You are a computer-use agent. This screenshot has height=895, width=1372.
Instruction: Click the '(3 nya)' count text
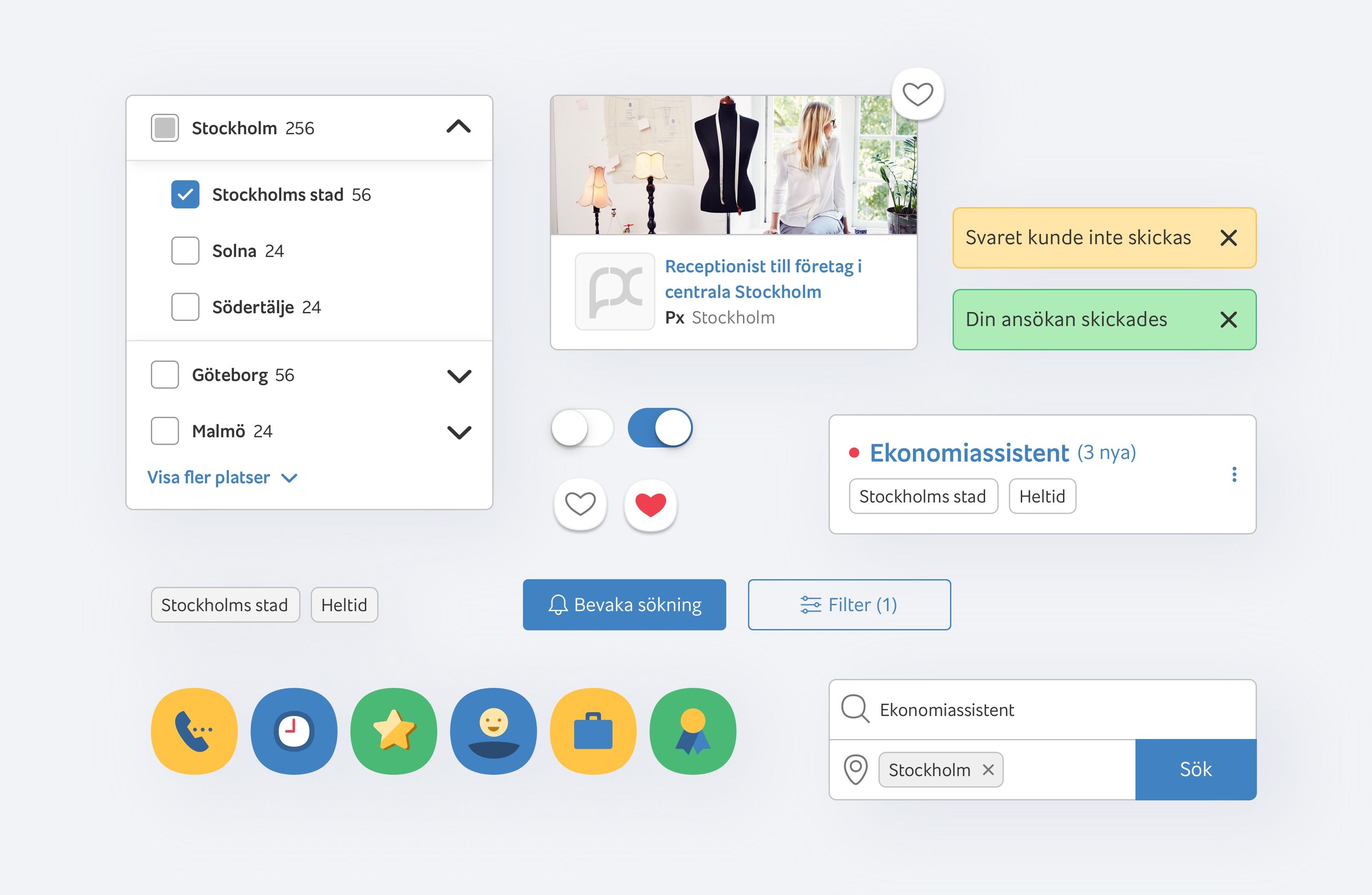1107,452
